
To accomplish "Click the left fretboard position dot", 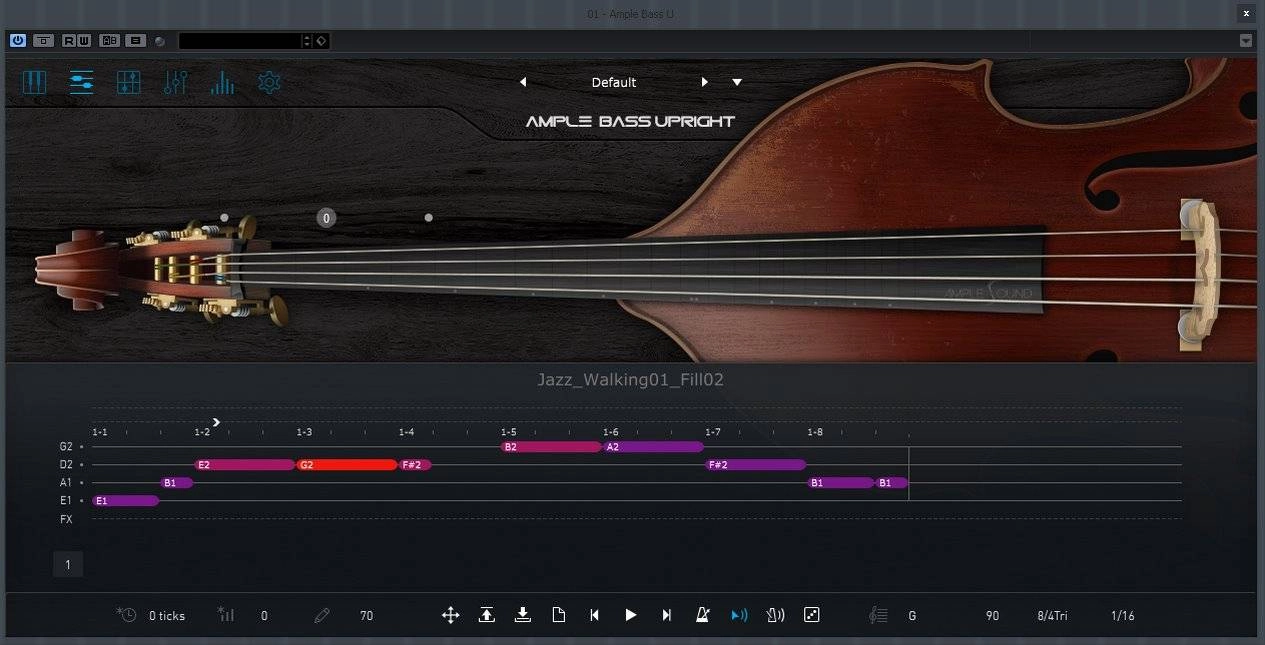I will 224,217.
